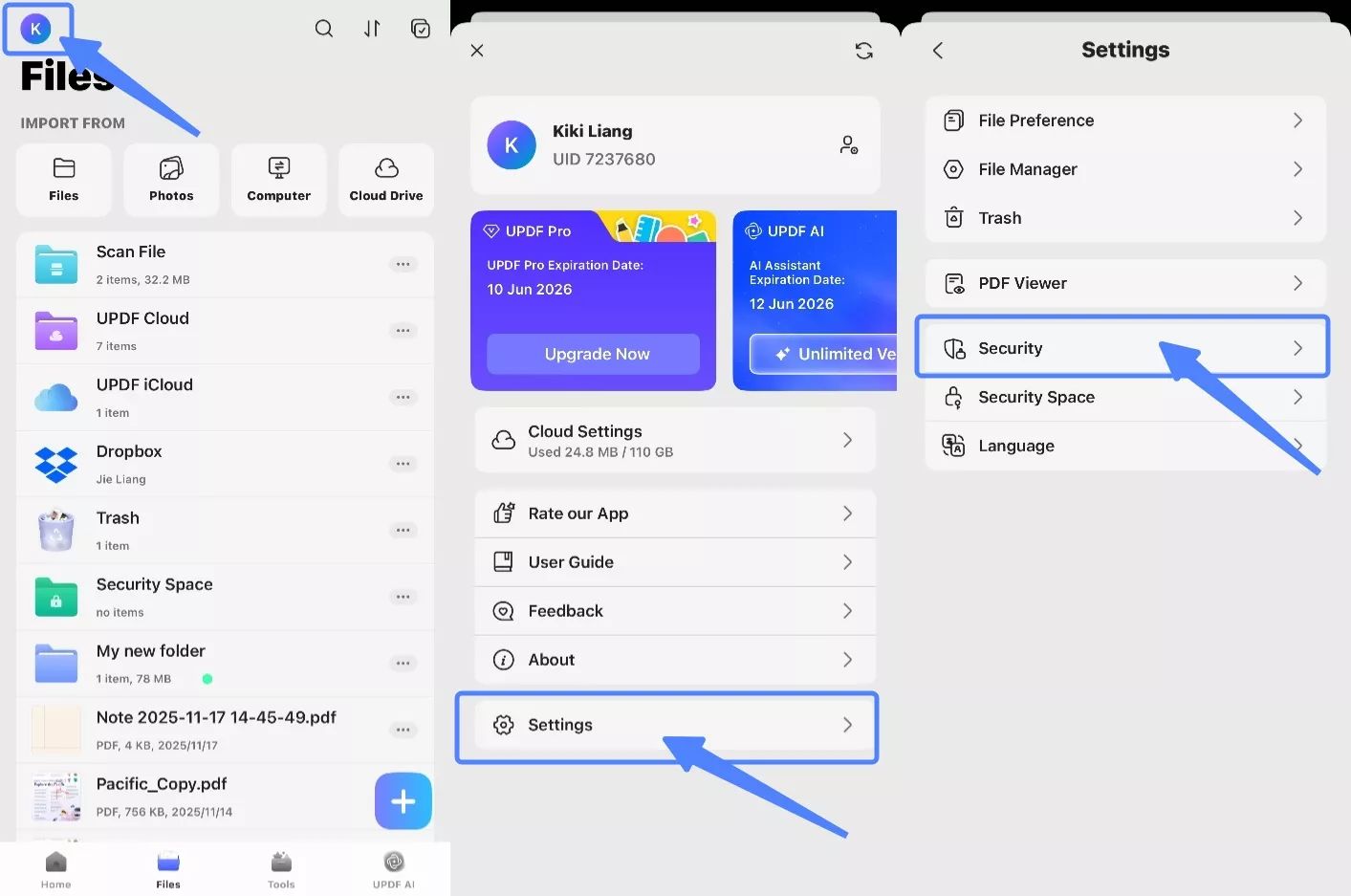
Task: Tap the blue plus floating button
Action: tap(403, 800)
